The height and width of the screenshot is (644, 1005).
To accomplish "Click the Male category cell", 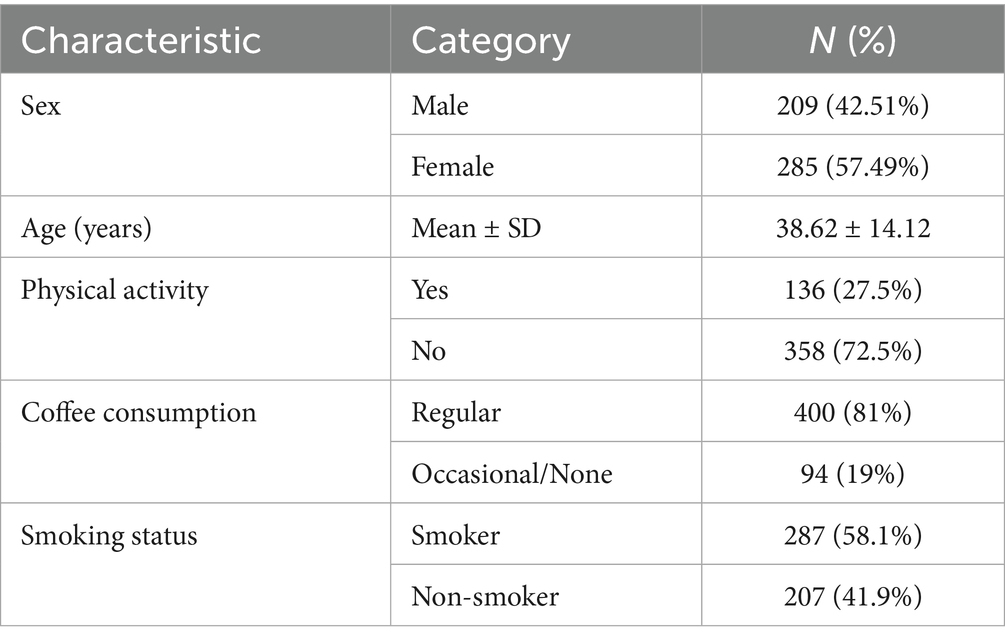I will pyautogui.click(x=440, y=105).
